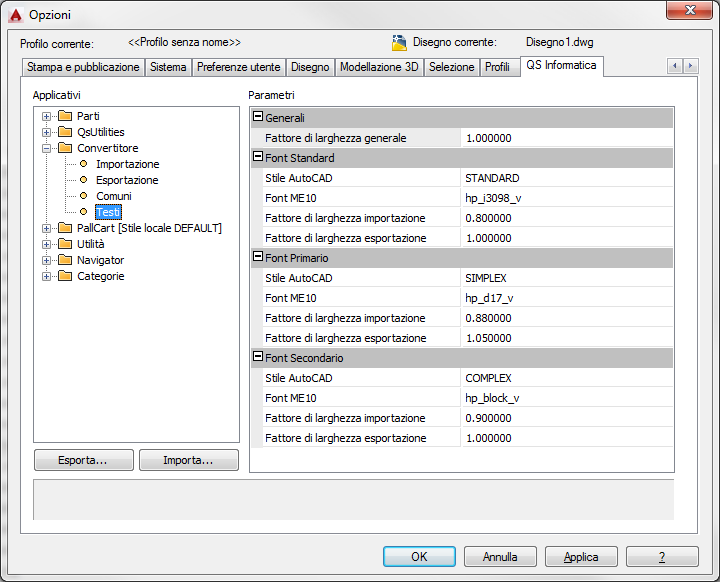
Task: Edit Font Standard Stile AutoCAD value STANDARD
Action: pyautogui.click(x=568, y=178)
